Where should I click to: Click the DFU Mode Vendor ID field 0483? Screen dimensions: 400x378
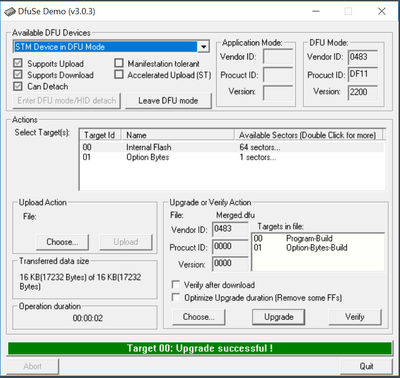pyautogui.click(x=363, y=57)
